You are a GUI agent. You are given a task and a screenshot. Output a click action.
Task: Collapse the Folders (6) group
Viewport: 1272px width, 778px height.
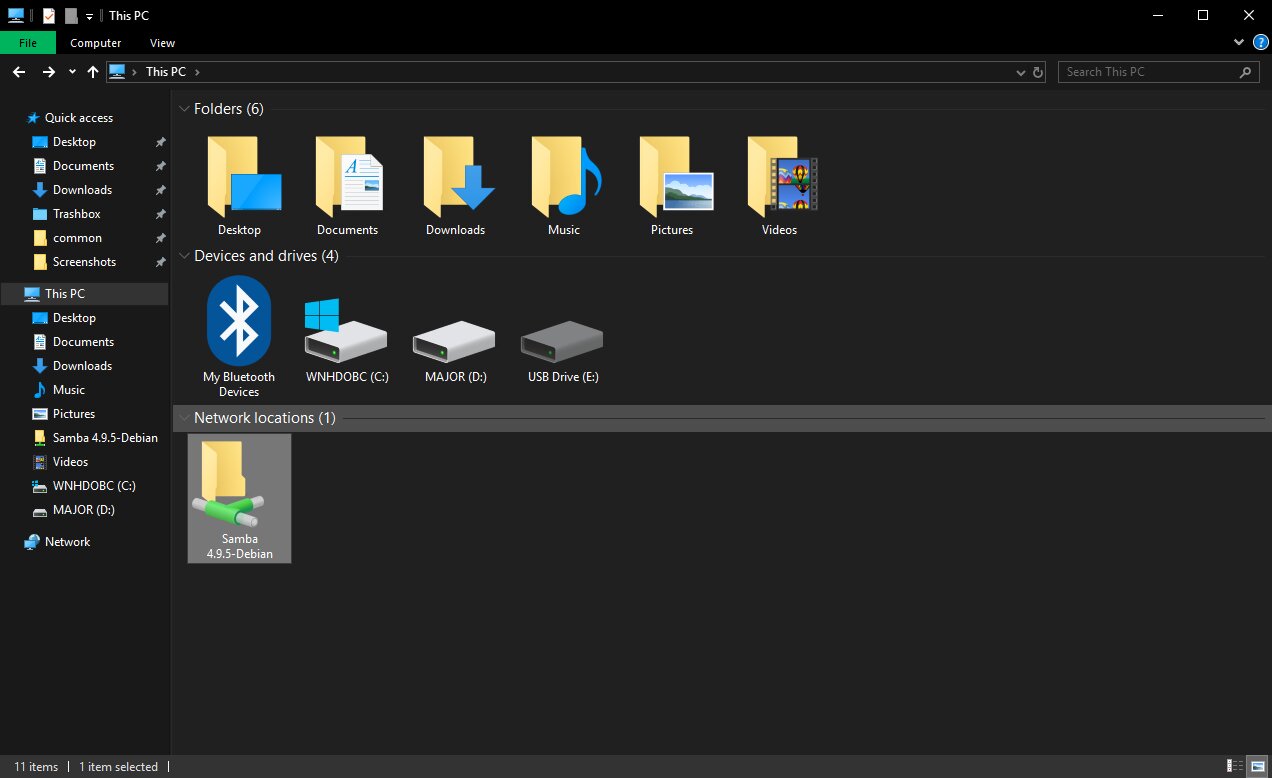coord(184,108)
